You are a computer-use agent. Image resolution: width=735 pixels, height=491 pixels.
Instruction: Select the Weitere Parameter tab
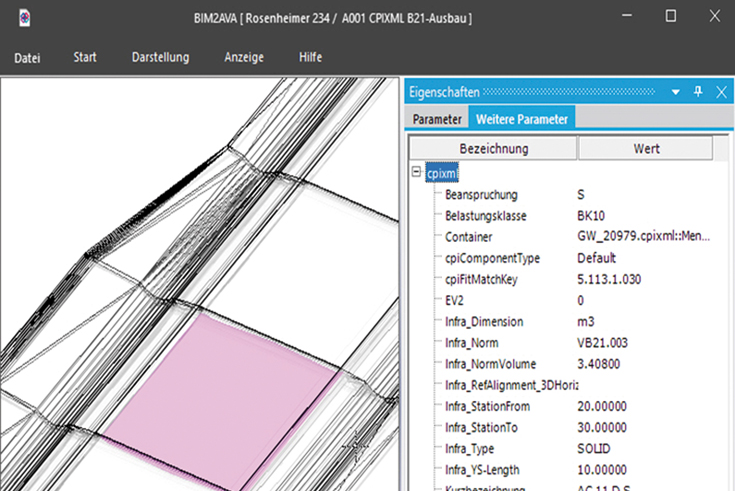click(x=522, y=119)
